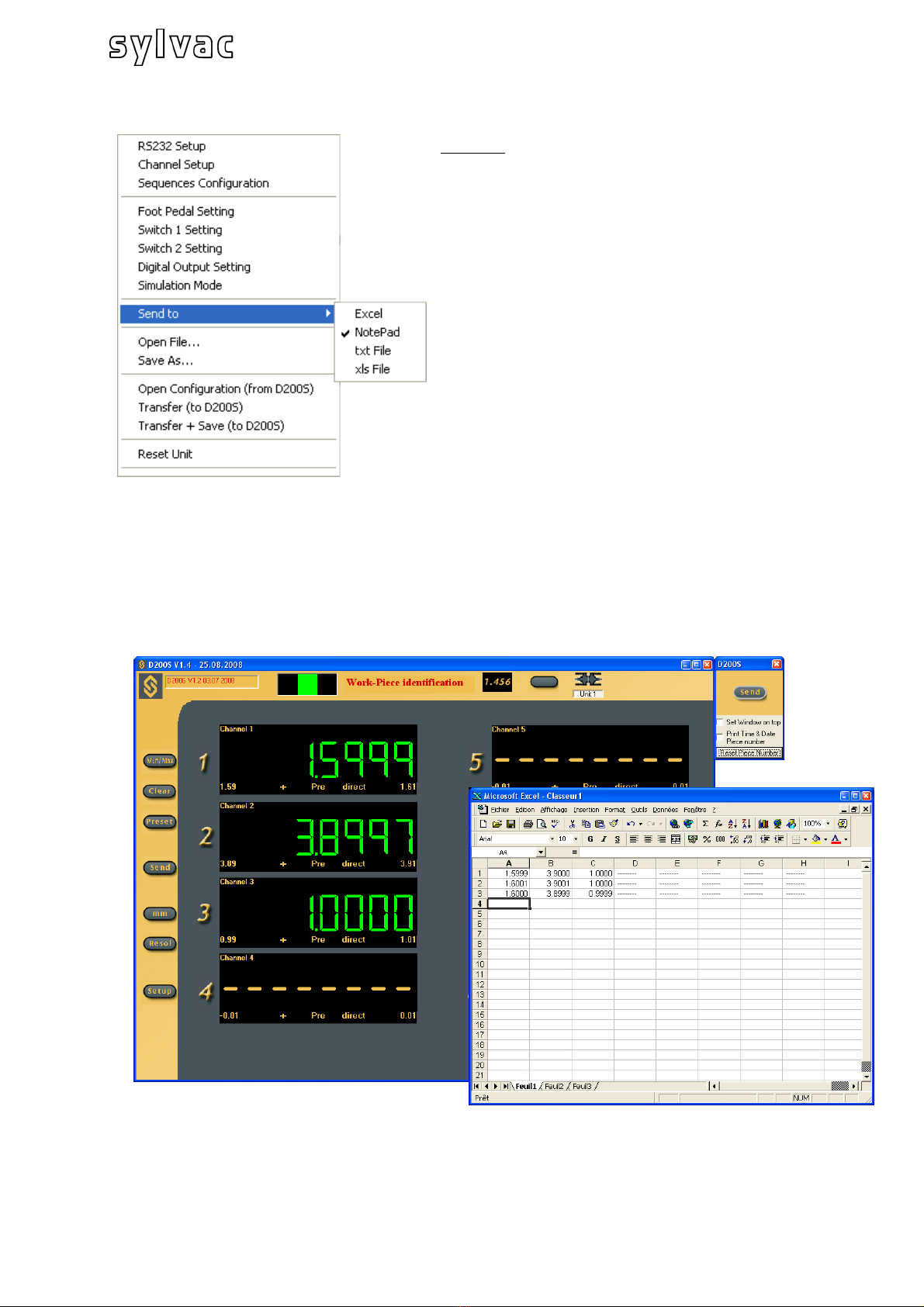Click the New workbook icon in Excel
This screenshot has height=1307, width=924.
click(x=483, y=824)
